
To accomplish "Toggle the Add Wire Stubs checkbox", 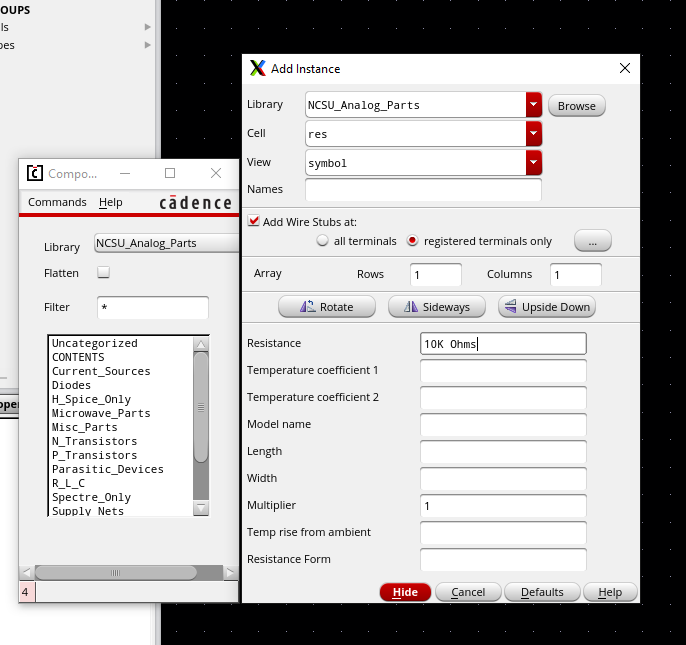I will [x=254, y=222].
